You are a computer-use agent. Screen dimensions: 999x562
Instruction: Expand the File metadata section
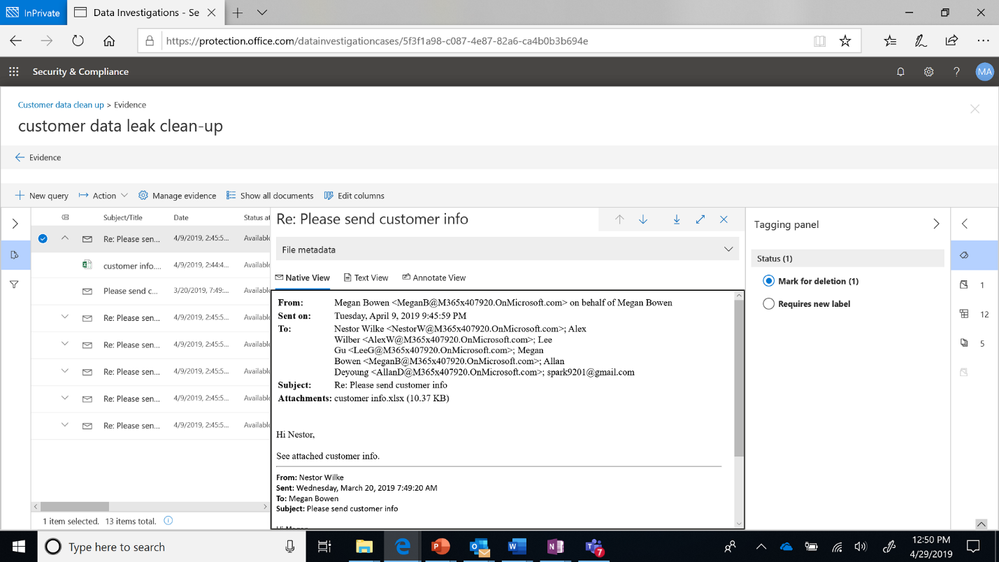tap(507, 250)
